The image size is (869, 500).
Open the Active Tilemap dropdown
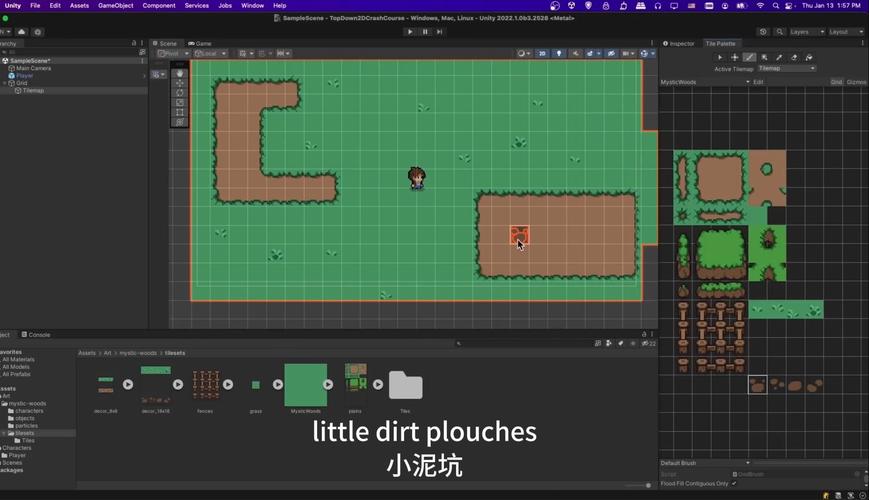point(787,68)
